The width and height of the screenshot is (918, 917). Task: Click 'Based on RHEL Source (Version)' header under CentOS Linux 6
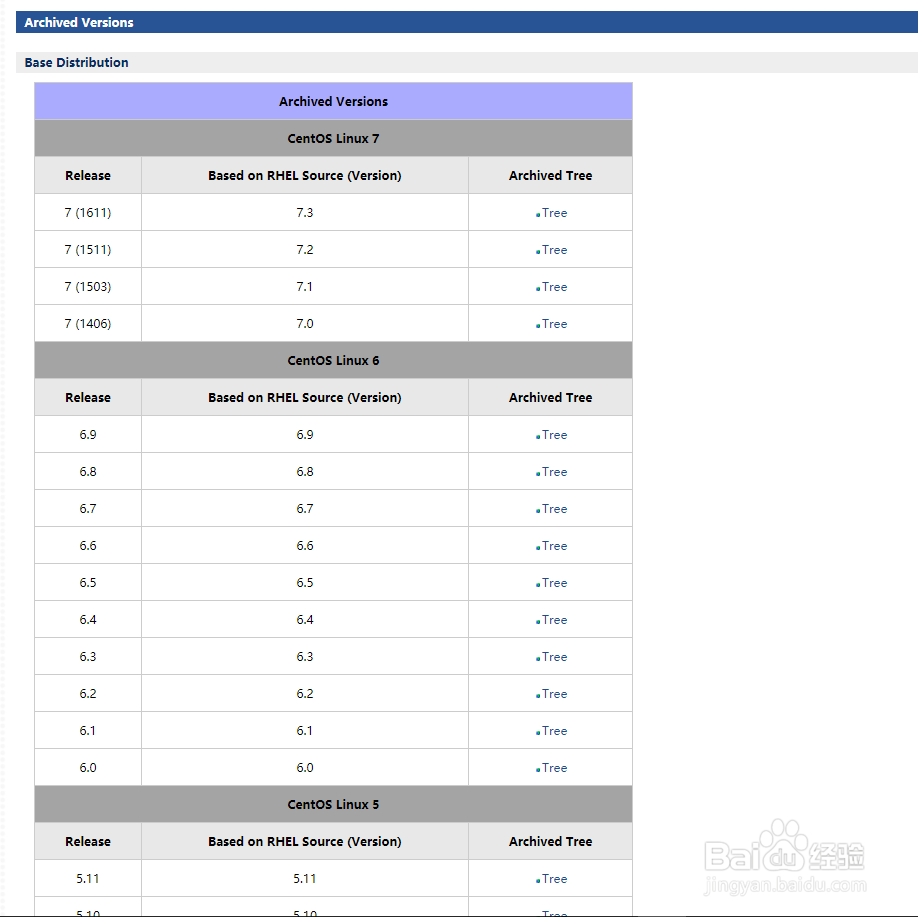point(304,397)
